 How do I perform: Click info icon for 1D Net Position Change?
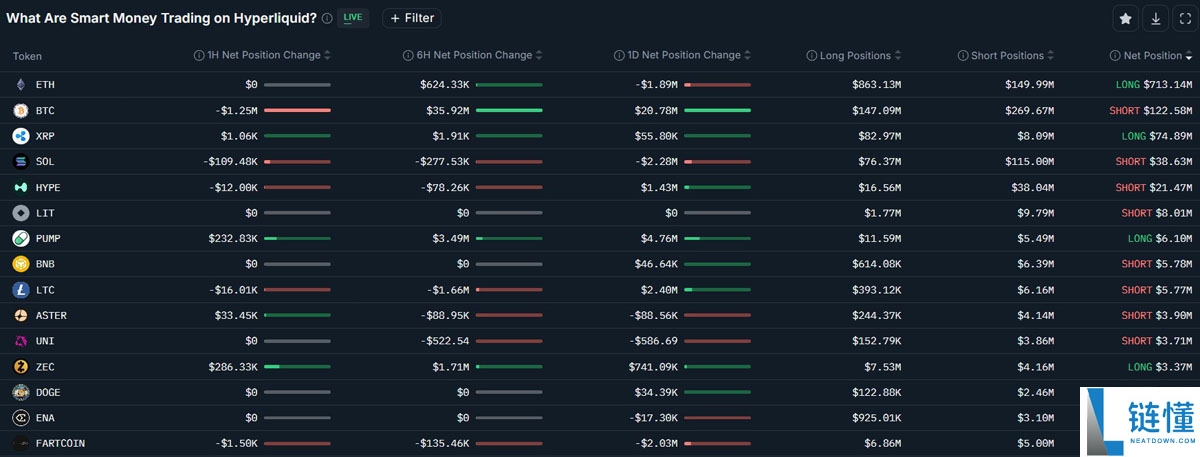point(618,56)
